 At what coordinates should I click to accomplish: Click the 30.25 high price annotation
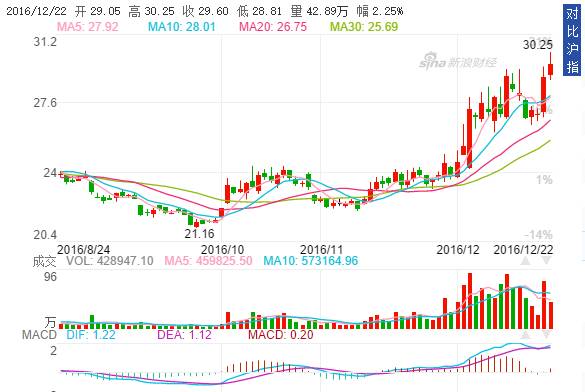click(x=538, y=45)
